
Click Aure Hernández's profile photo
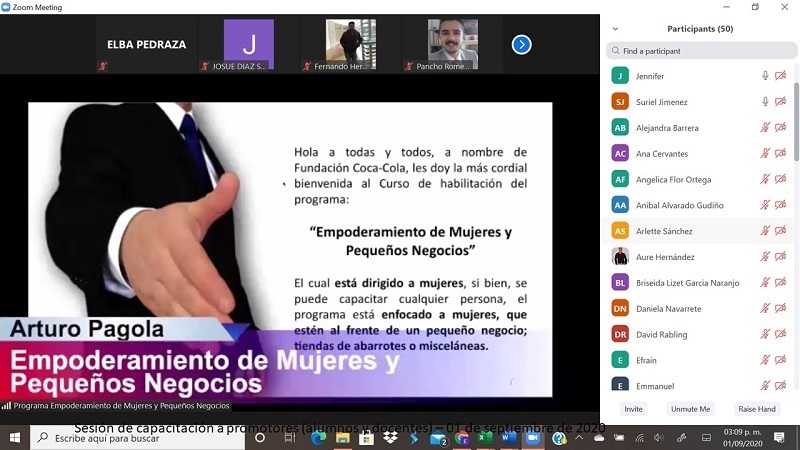pos(620,257)
